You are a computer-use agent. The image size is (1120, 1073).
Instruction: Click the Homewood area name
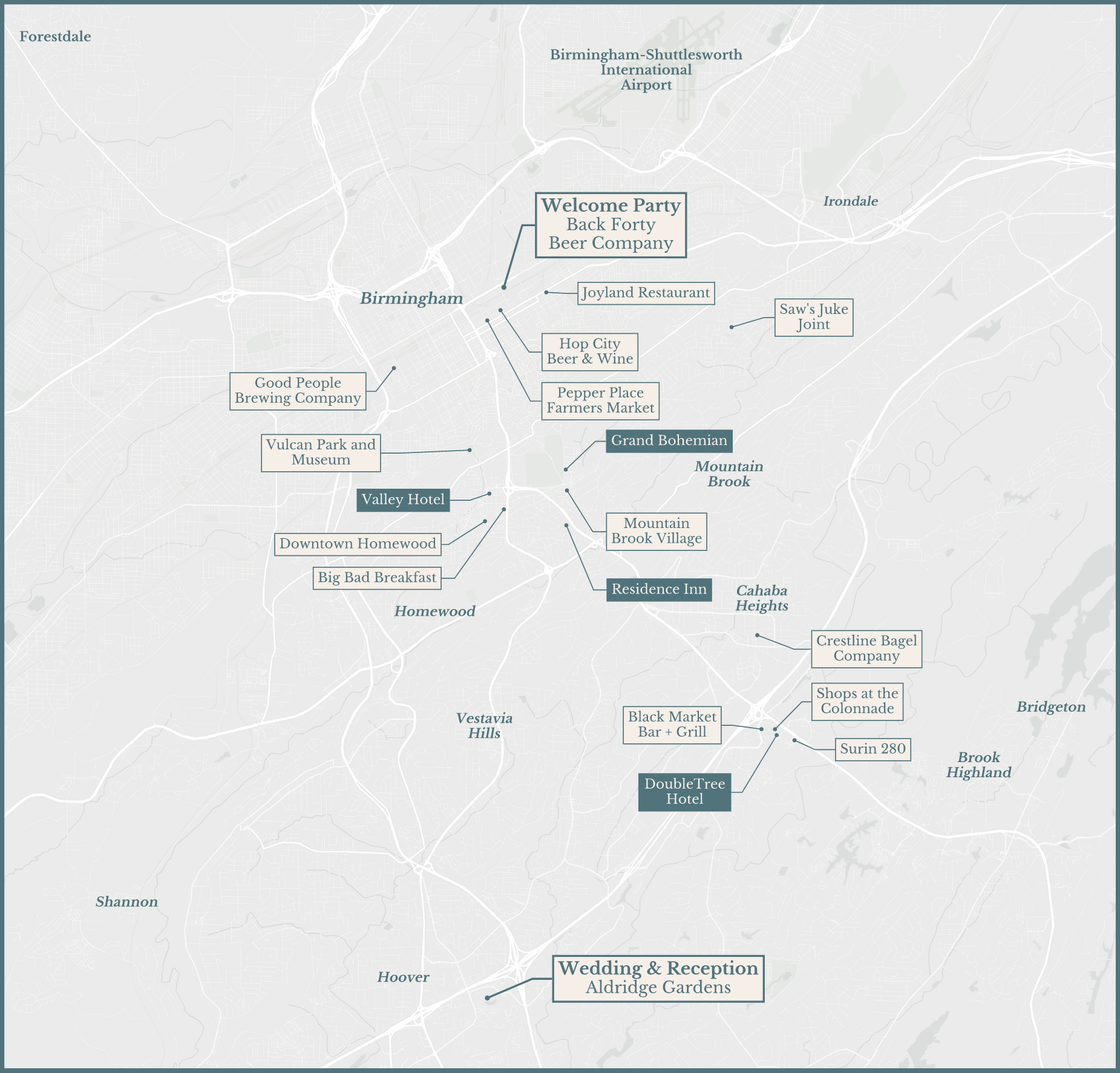[x=435, y=612]
